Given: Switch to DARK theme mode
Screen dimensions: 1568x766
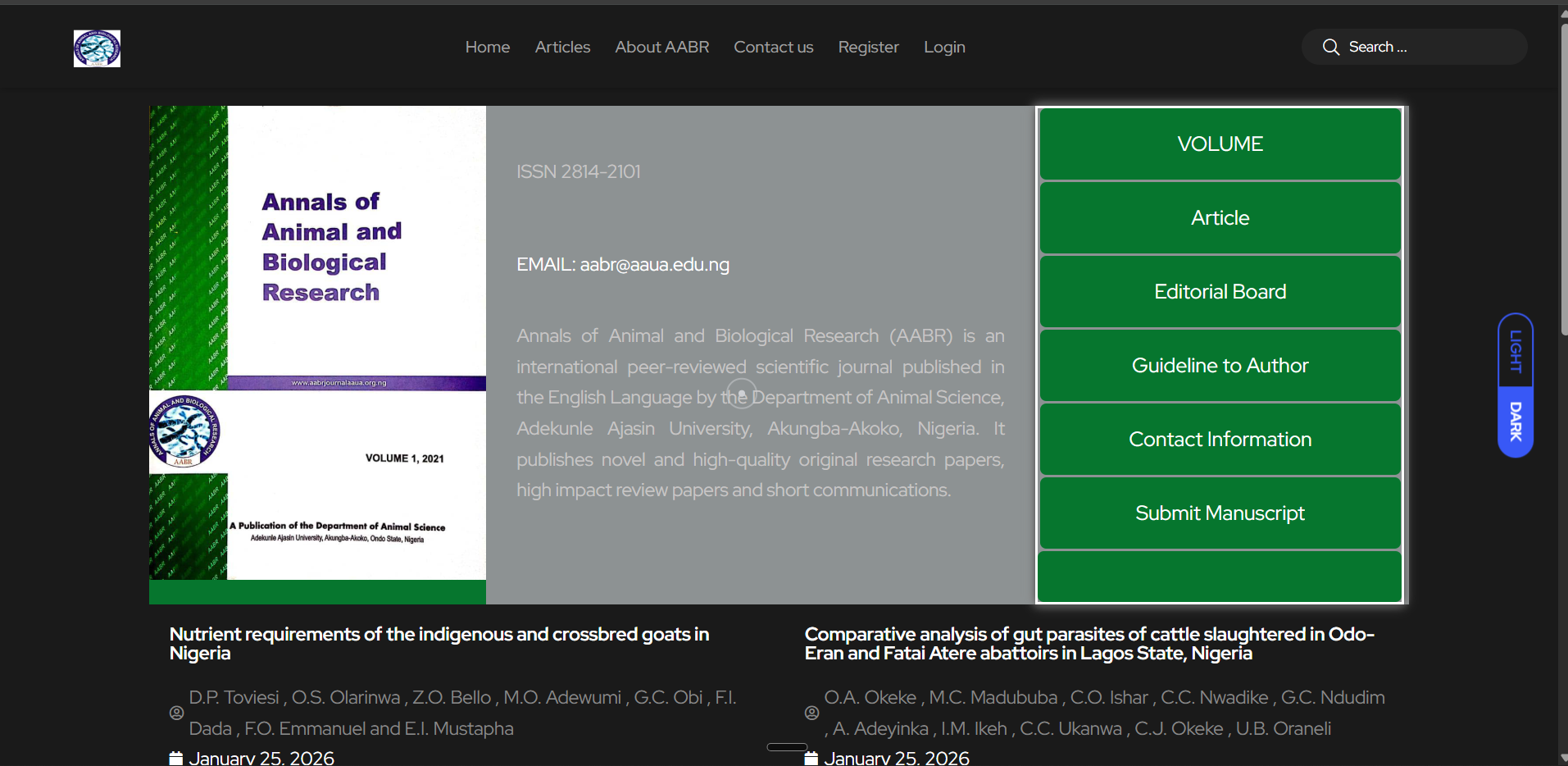Looking at the screenshot, I should click(1516, 422).
